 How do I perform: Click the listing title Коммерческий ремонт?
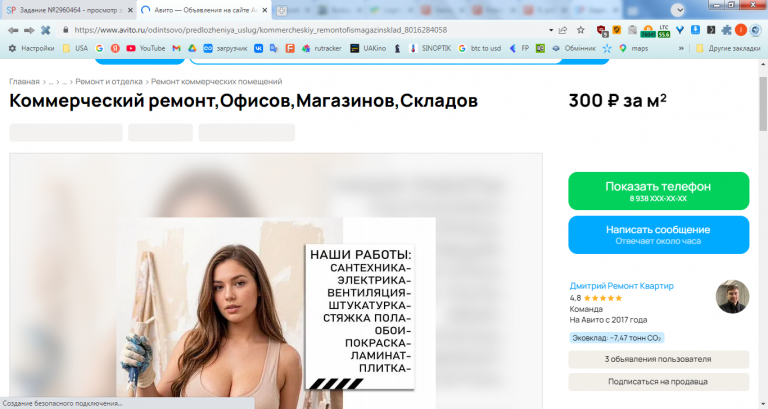(243, 101)
